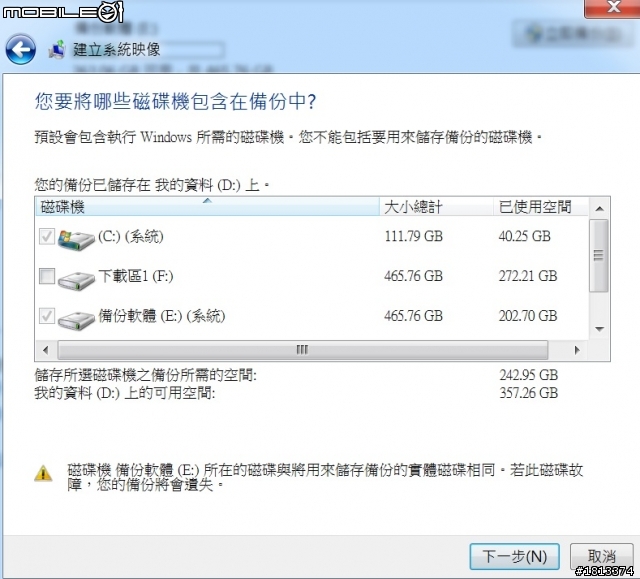
Task: Click the sort arrow on 磁碟機 column
Action: coord(207,201)
